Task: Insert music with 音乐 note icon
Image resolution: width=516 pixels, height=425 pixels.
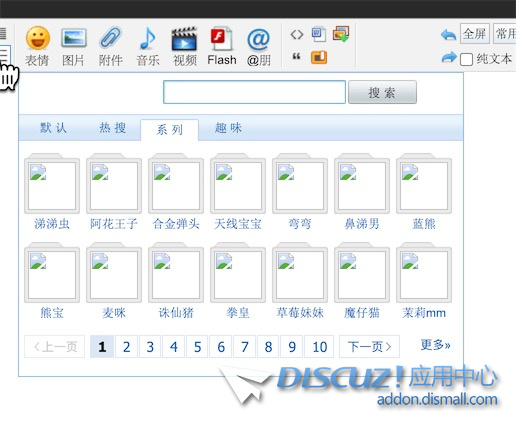Action: click(x=148, y=46)
